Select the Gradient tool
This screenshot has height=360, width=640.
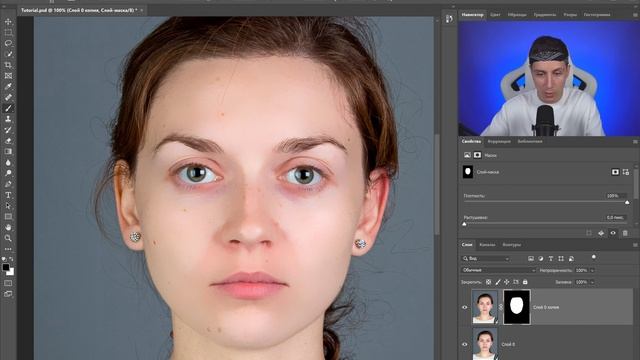click(8, 151)
